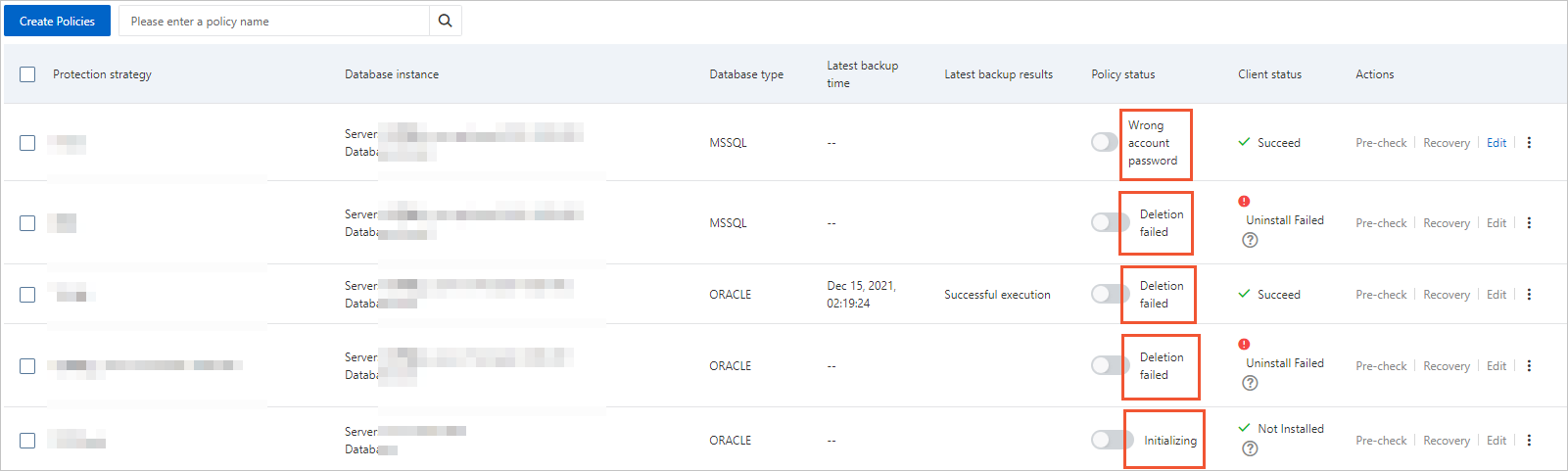Select checkbox for the last ORACLE row
Viewport: 1568px width, 471px height.
27,441
